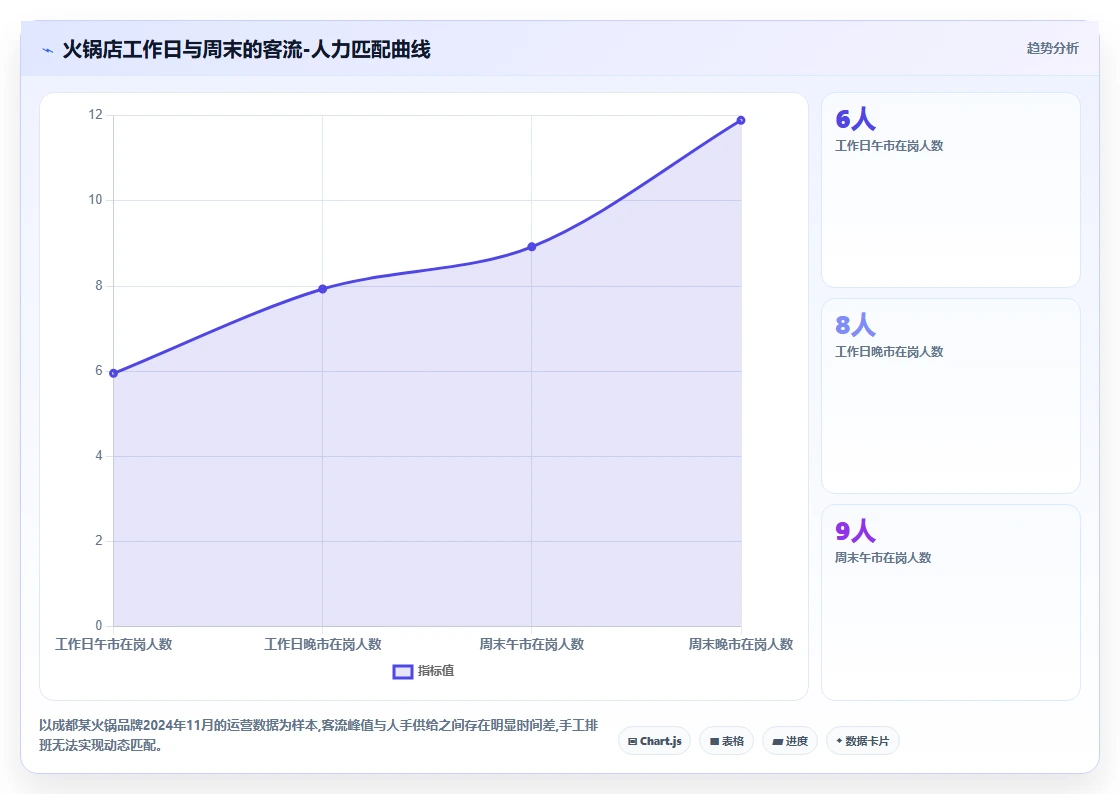
Task: Click the 周末晚市在岗人数 x-axis label
Action: [741, 644]
